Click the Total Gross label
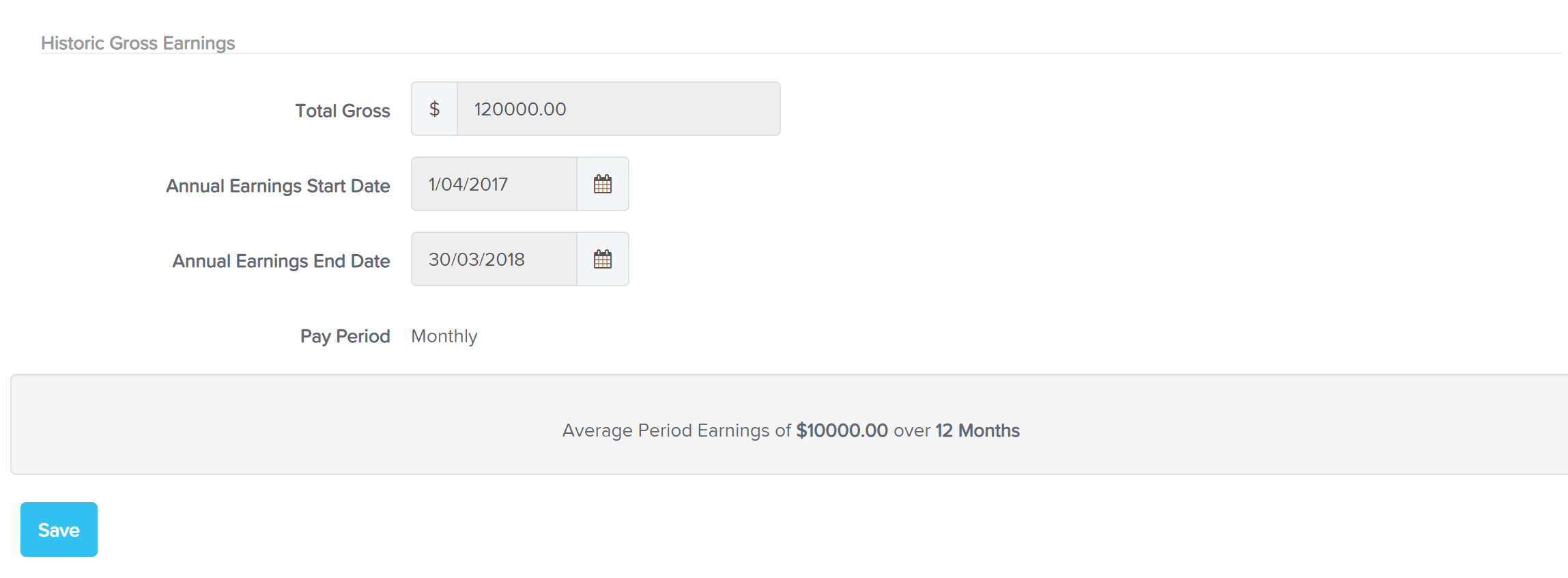Screen dimensions: 1568x578 tap(343, 110)
